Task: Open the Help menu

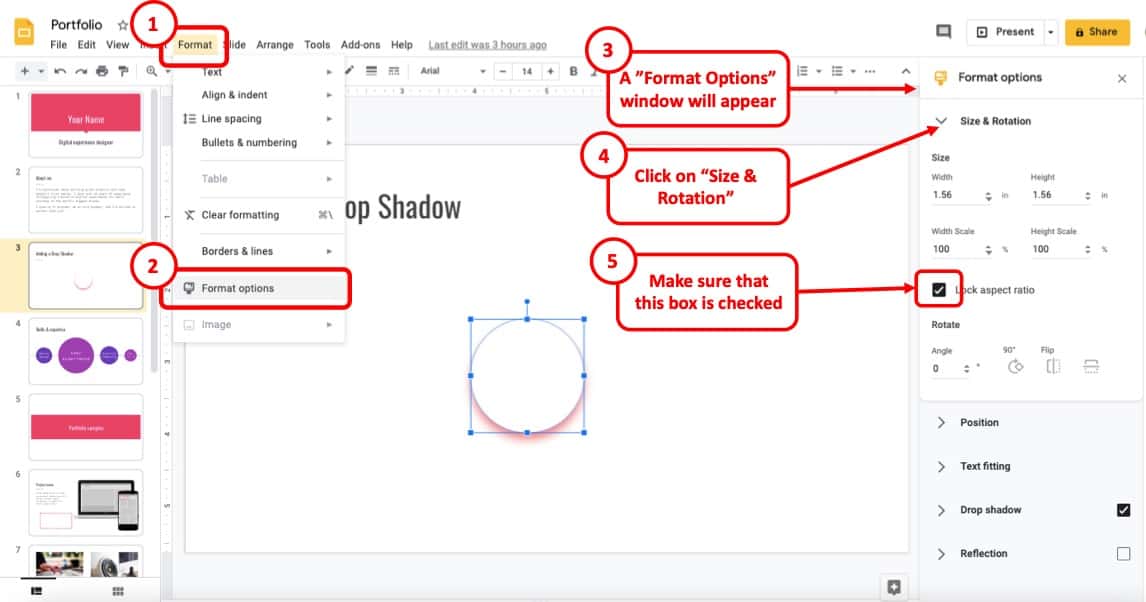Action: [x=401, y=45]
